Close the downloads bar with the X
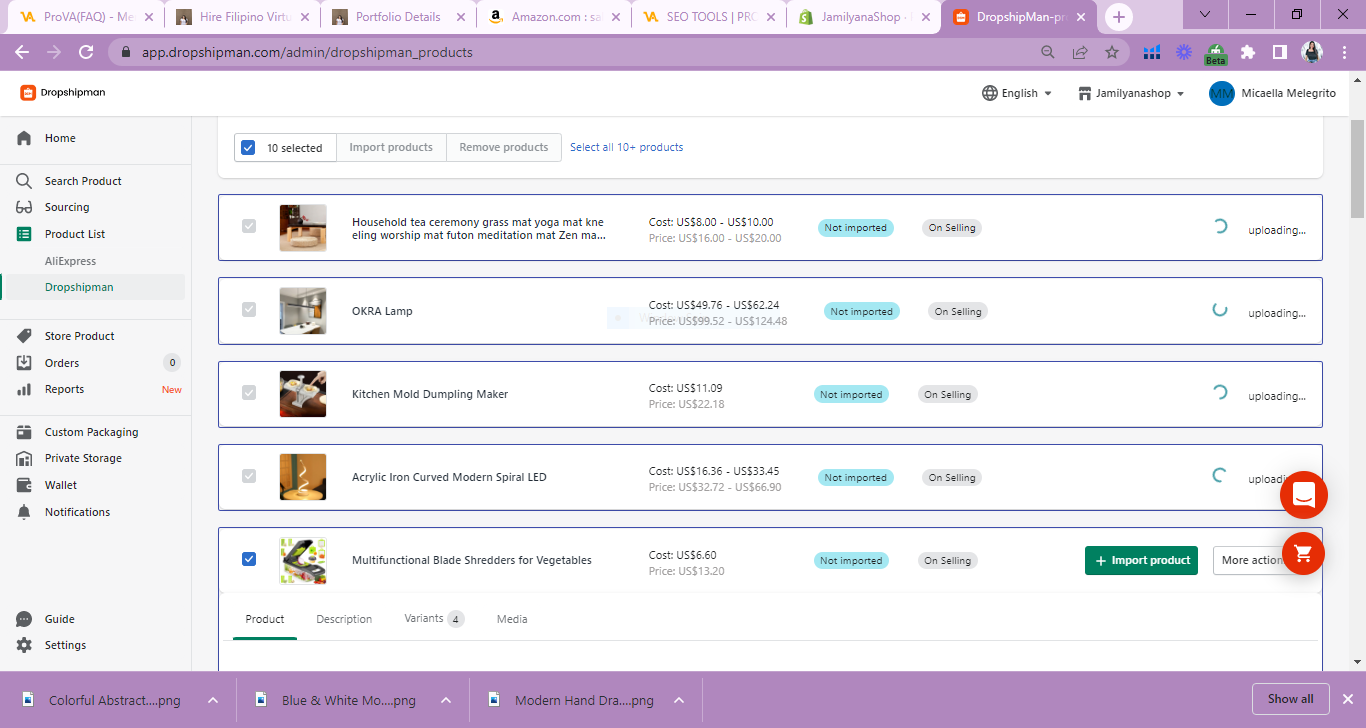Viewport: 1366px width, 728px height. pyautogui.click(x=1347, y=699)
